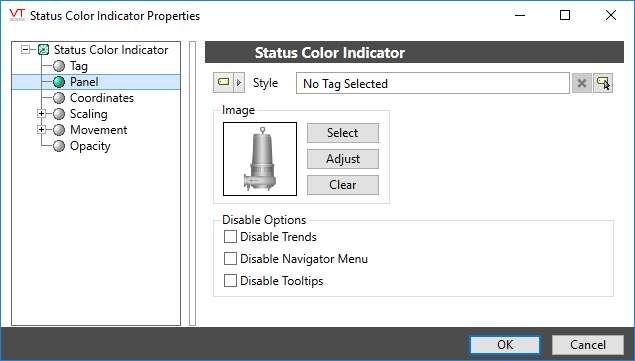Click the green Panel node indicator

tap(59, 82)
